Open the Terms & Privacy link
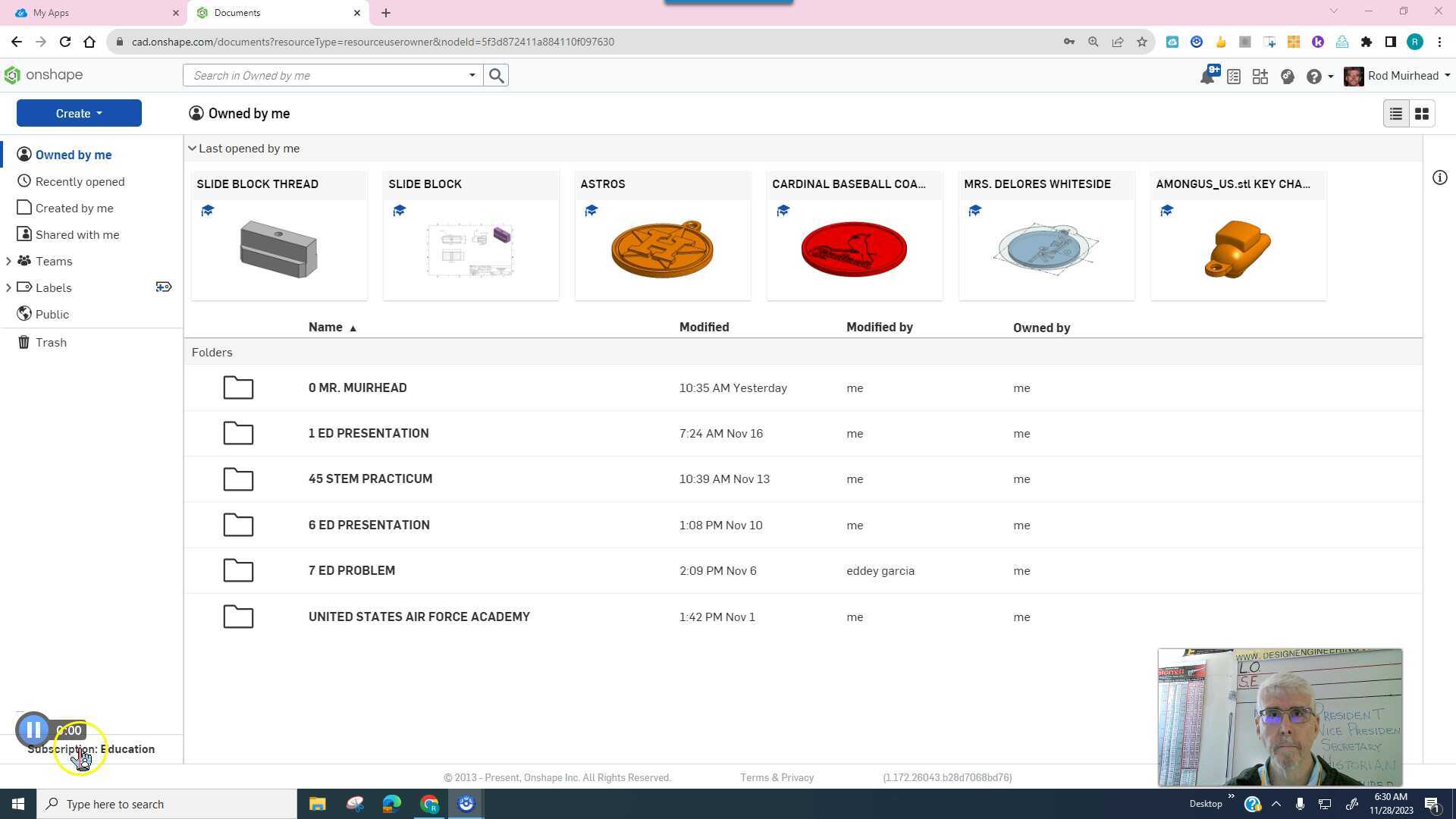The height and width of the screenshot is (819, 1456). [x=777, y=777]
